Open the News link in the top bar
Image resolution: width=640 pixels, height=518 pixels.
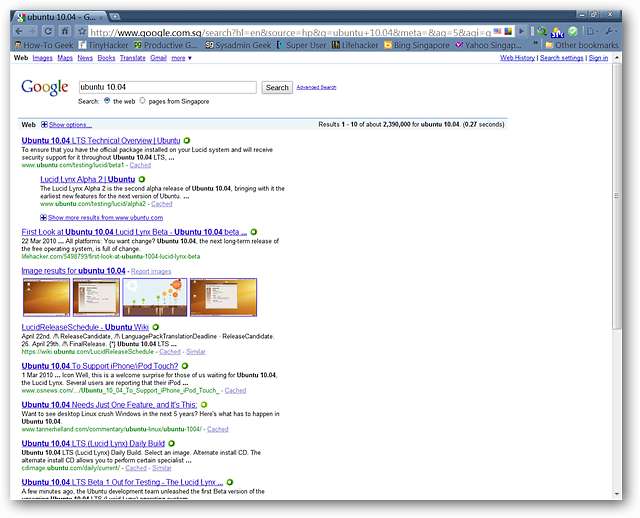(x=83, y=58)
